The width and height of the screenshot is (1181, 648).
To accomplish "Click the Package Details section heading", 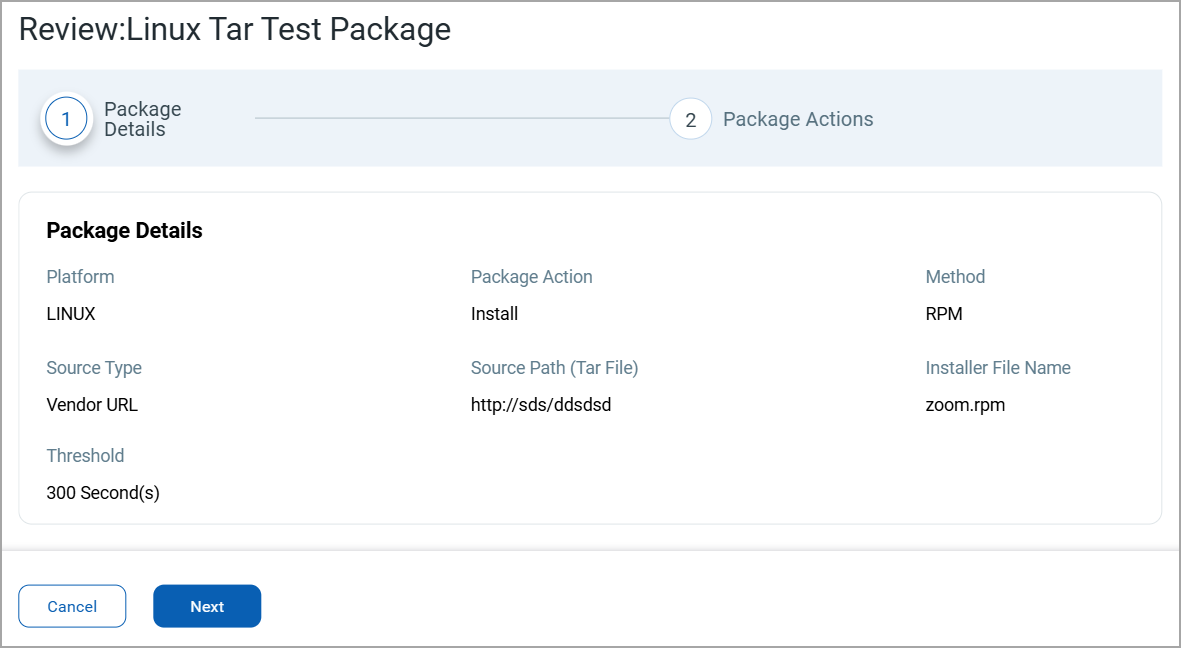I will (124, 231).
